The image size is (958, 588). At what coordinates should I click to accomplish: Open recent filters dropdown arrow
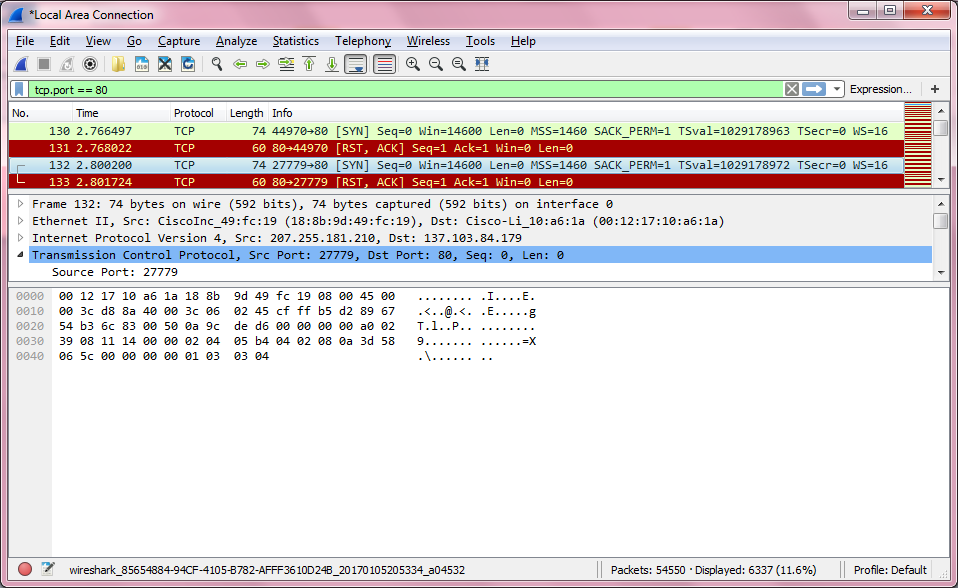[836, 89]
